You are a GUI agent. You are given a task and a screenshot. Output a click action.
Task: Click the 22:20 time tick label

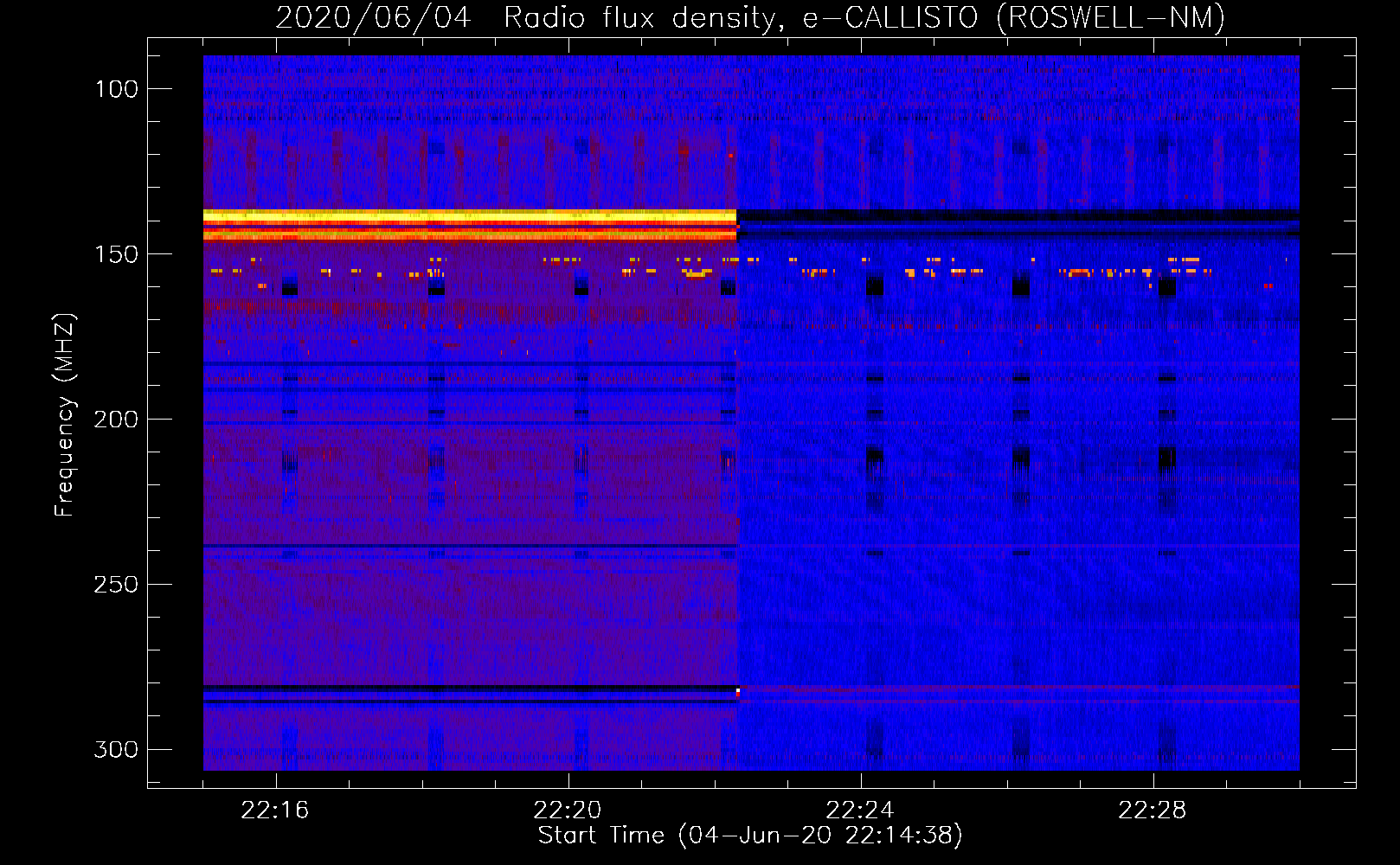point(568,811)
